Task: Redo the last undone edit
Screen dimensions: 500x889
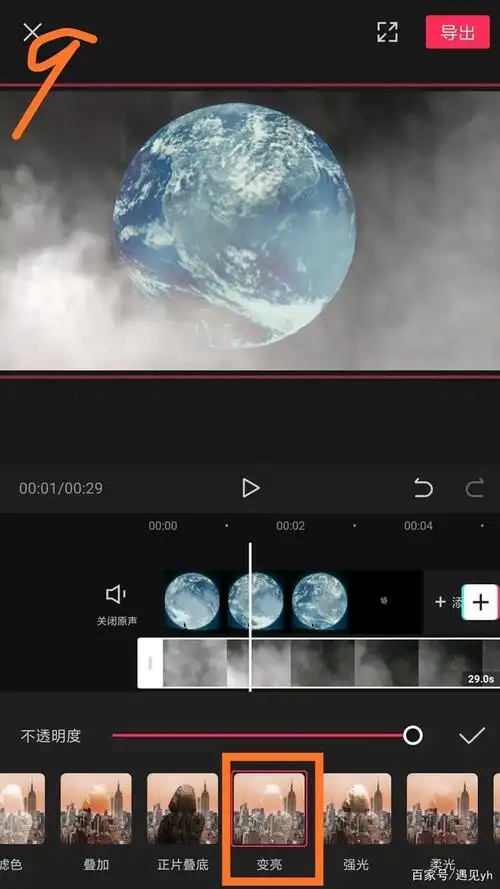Action: (x=474, y=488)
